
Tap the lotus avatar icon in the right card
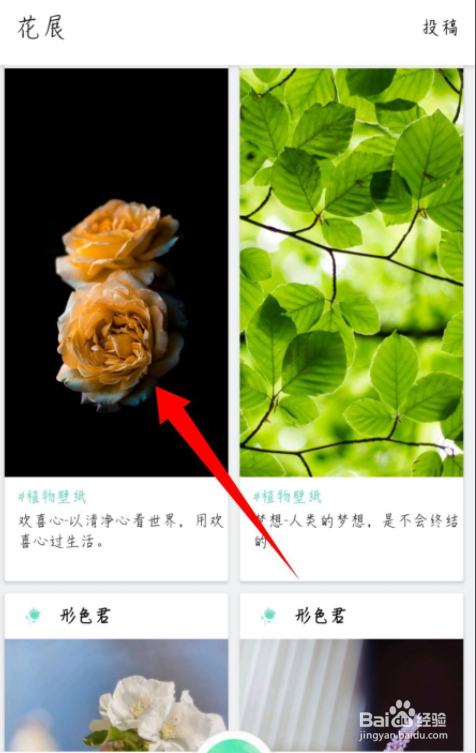tap(269, 615)
